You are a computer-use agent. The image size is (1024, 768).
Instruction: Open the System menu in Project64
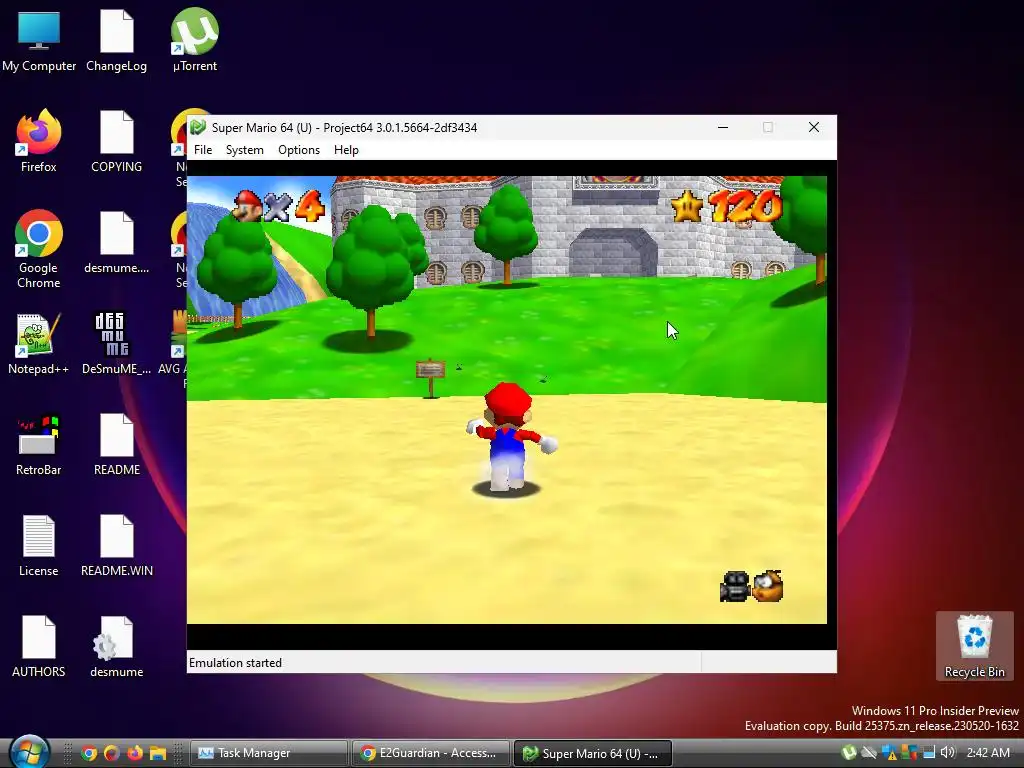click(244, 150)
